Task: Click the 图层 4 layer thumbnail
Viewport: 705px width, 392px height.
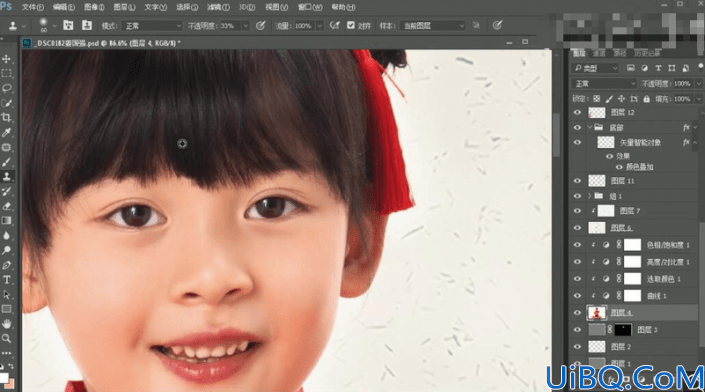Action: tap(597, 312)
